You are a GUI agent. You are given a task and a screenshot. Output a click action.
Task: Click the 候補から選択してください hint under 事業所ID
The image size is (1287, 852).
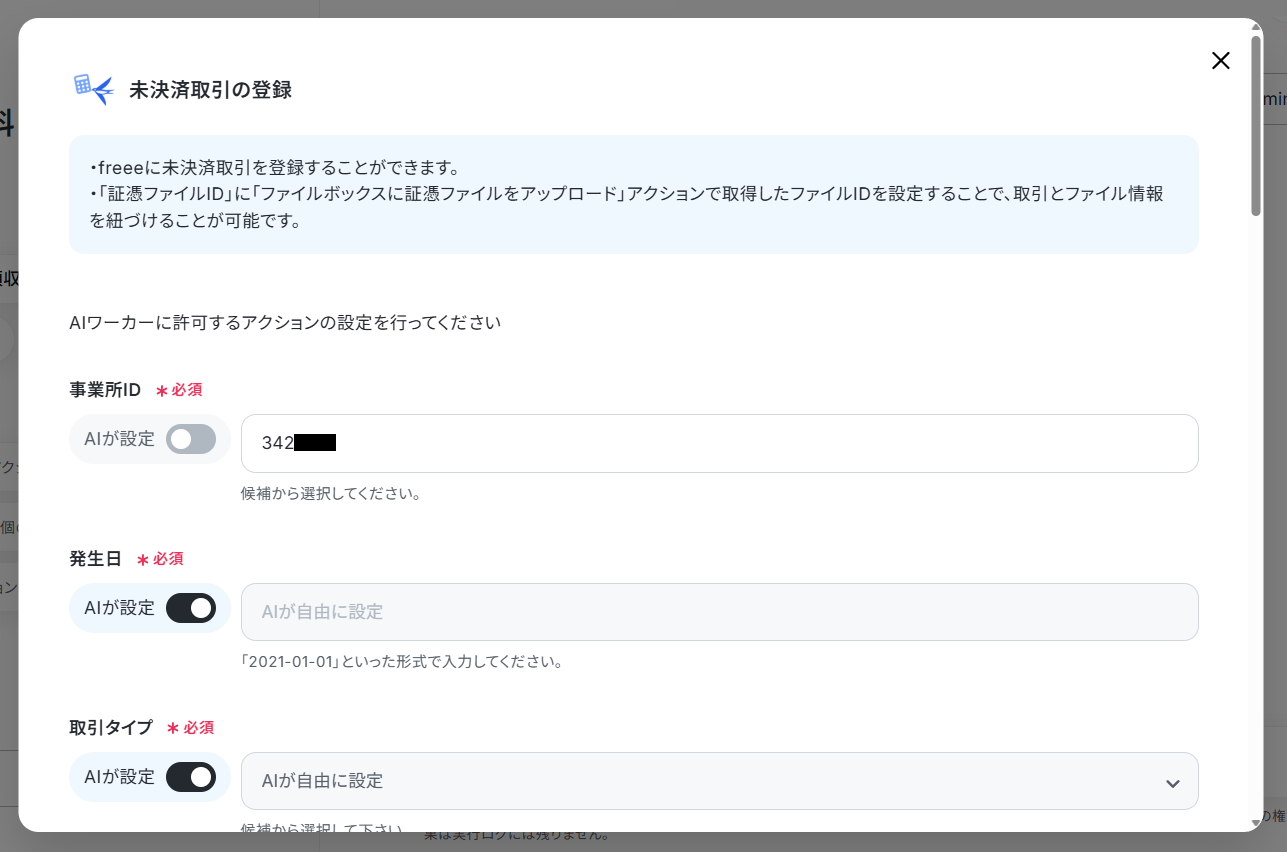(330, 494)
